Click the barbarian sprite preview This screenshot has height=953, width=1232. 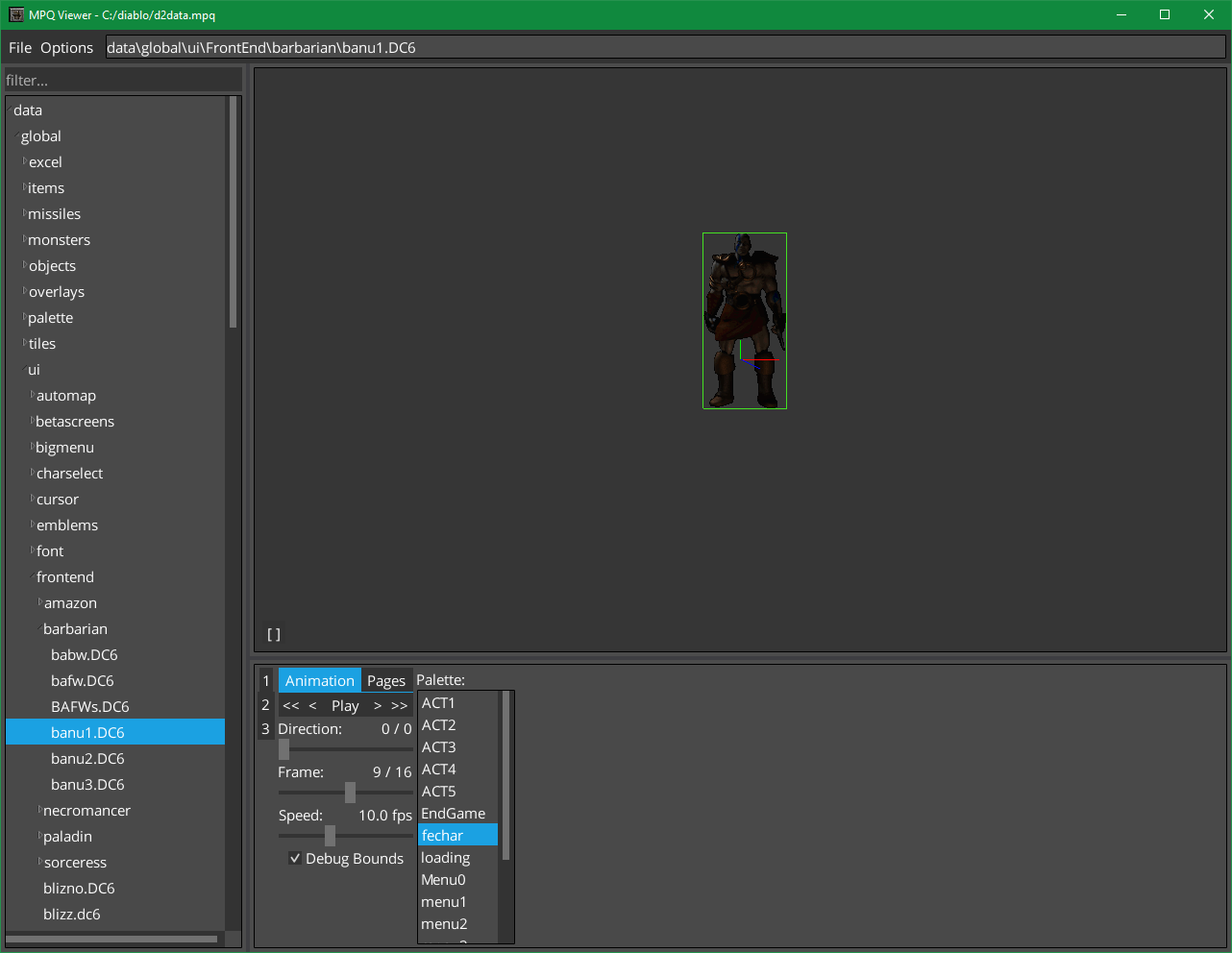click(x=745, y=321)
